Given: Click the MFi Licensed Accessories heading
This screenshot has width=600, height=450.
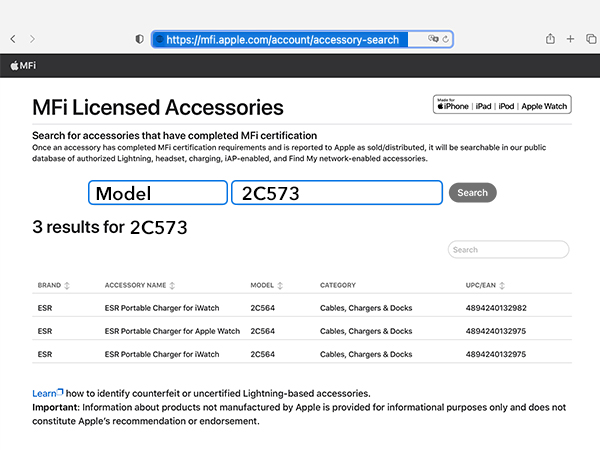Looking at the screenshot, I should coord(158,107).
